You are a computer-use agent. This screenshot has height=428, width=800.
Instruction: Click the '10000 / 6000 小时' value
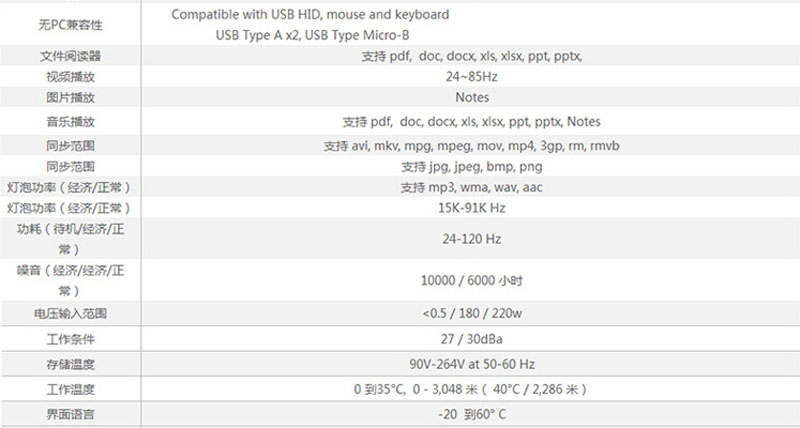pyautogui.click(x=471, y=281)
